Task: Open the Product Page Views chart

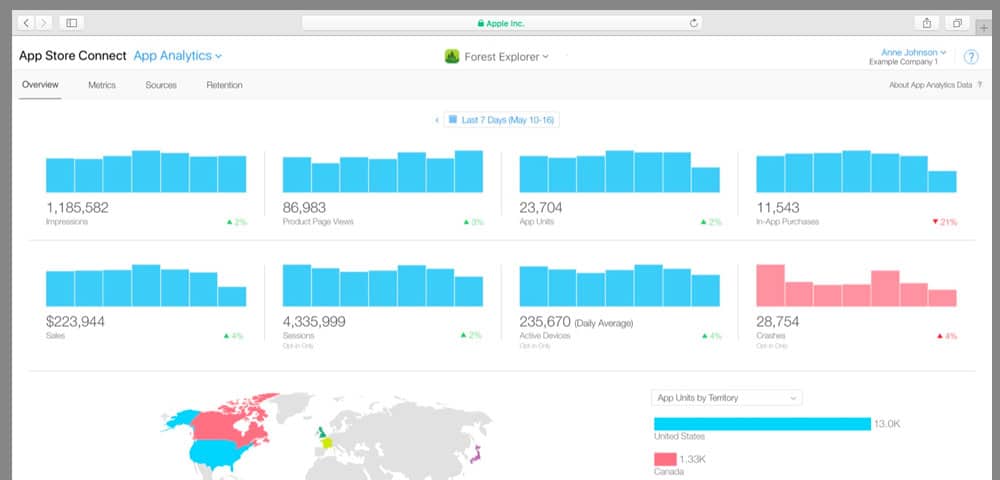Action: coord(383,171)
